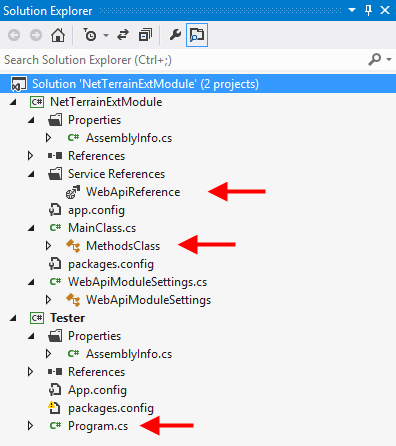Viewport: 396px width, 446px height.
Task: Collapse the Service References folder
Action: click(31, 174)
